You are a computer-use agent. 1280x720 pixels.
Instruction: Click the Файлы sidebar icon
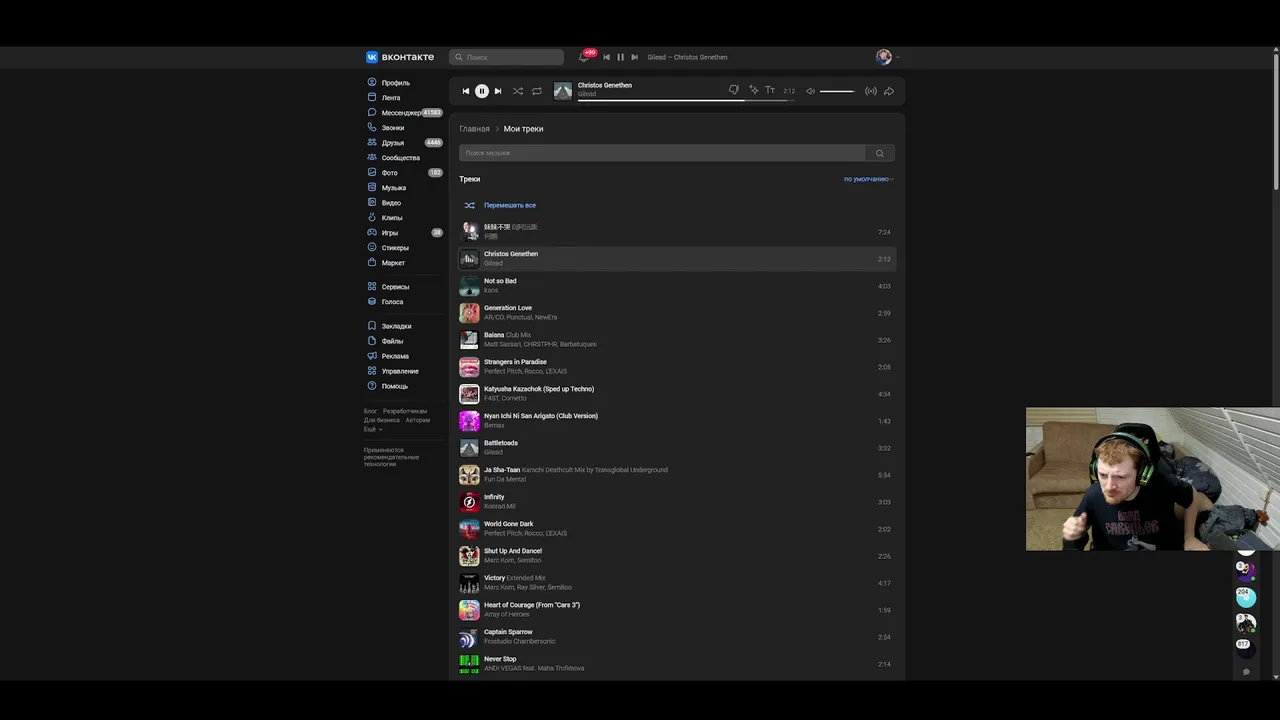pyautogui.click(x=372, y=341)
